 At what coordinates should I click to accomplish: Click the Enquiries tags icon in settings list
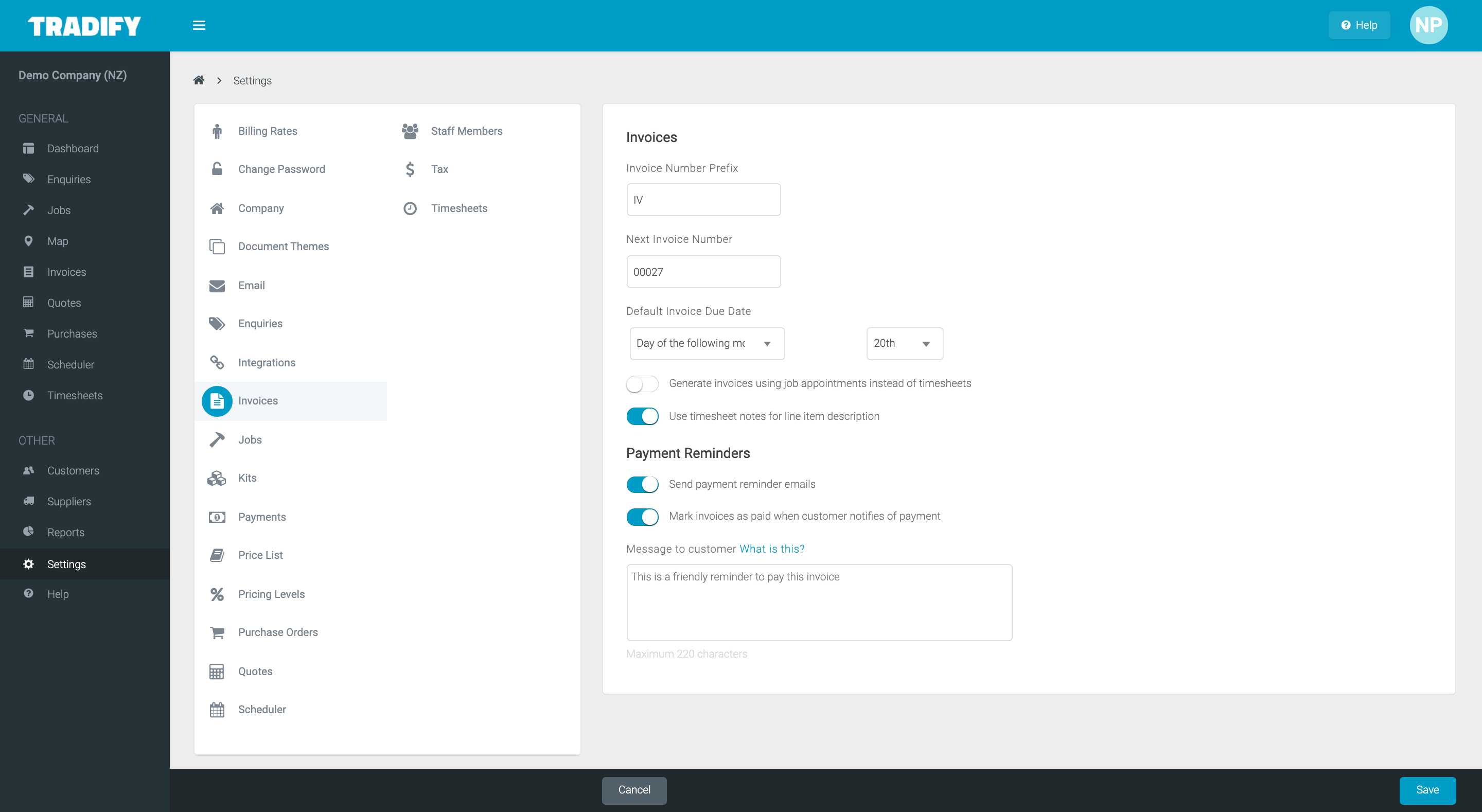tap(217, 324)
